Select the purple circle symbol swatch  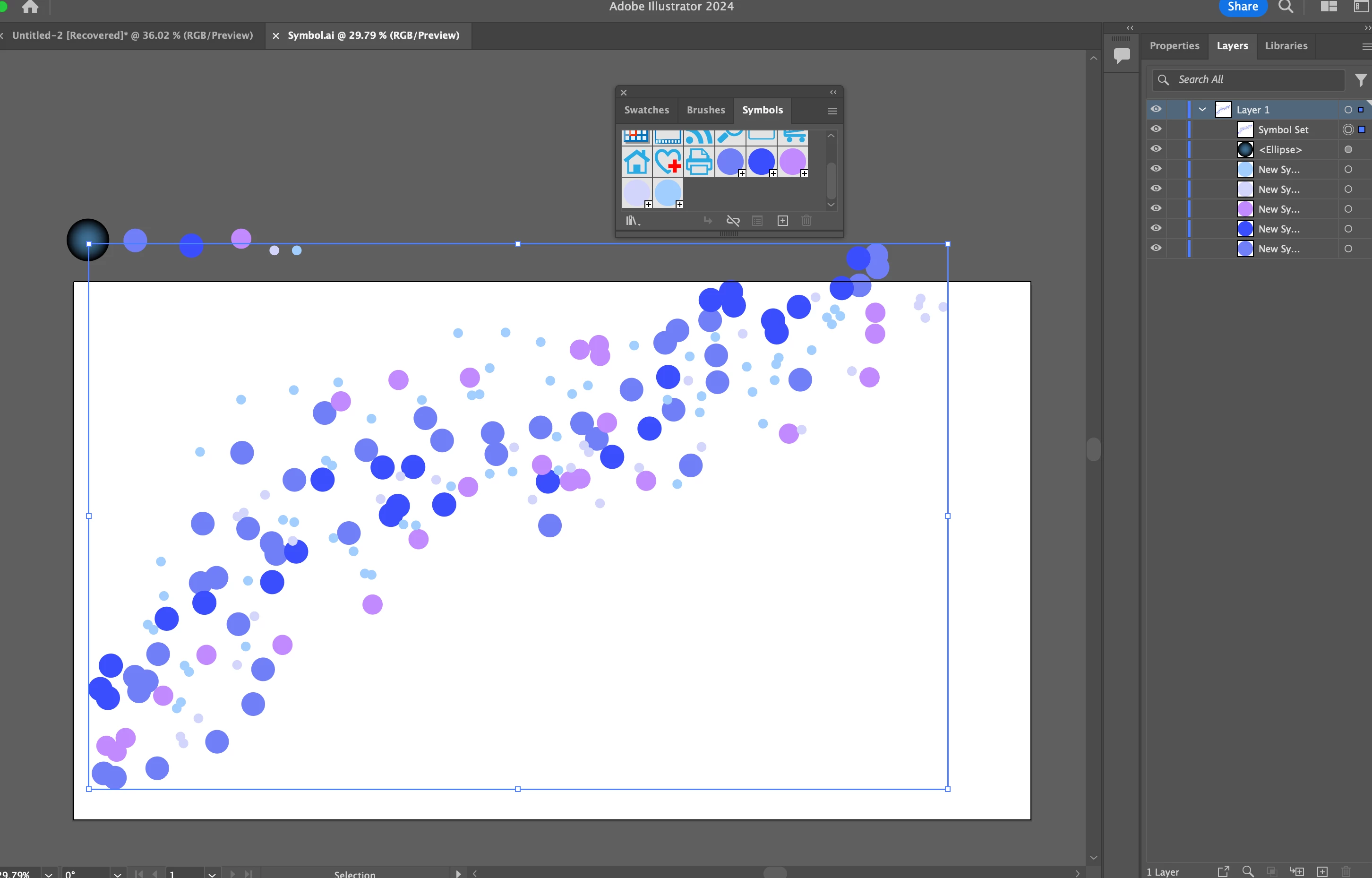coord(792,162)
